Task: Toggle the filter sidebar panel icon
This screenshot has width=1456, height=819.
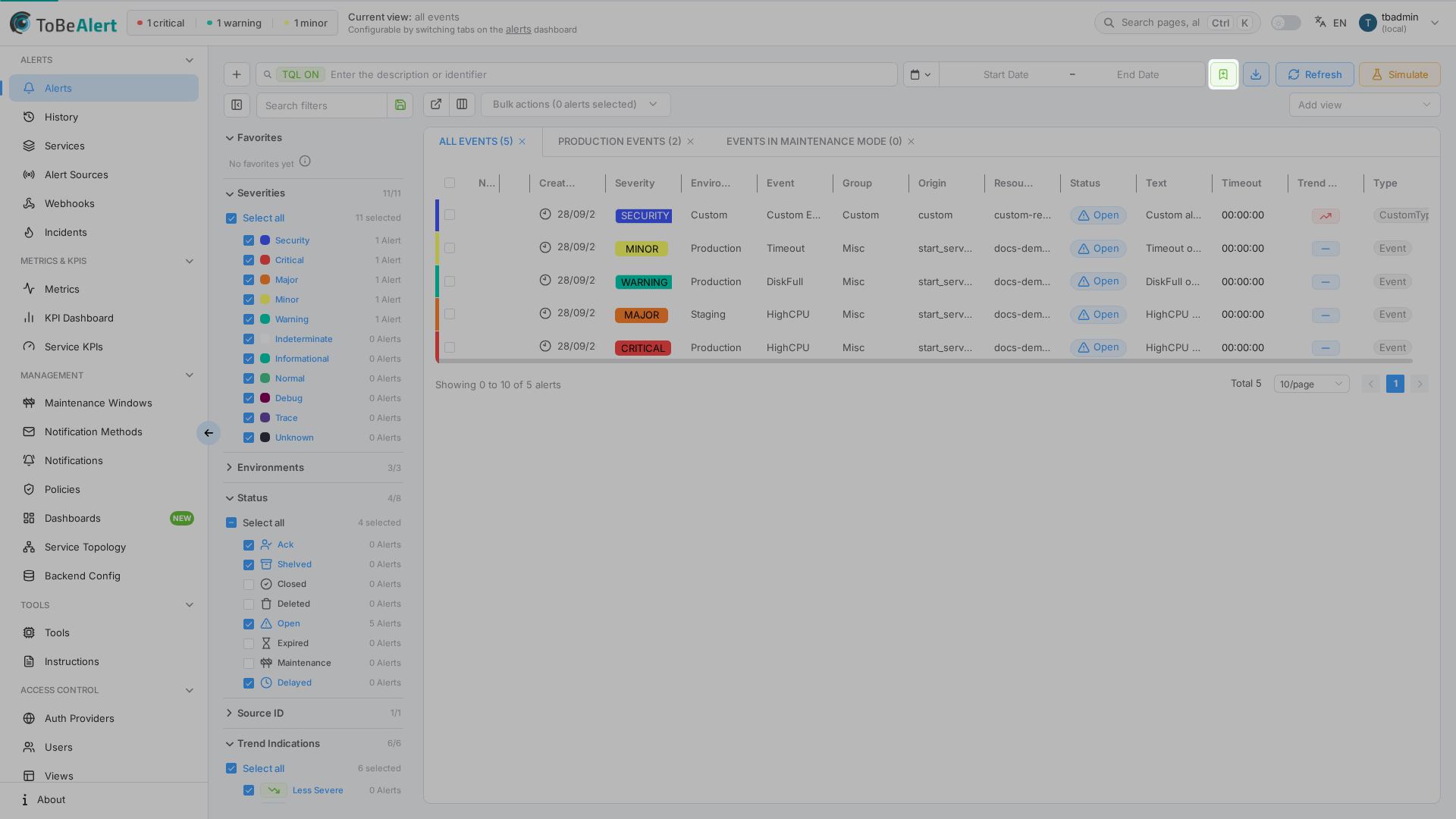Action: [237, 105]
